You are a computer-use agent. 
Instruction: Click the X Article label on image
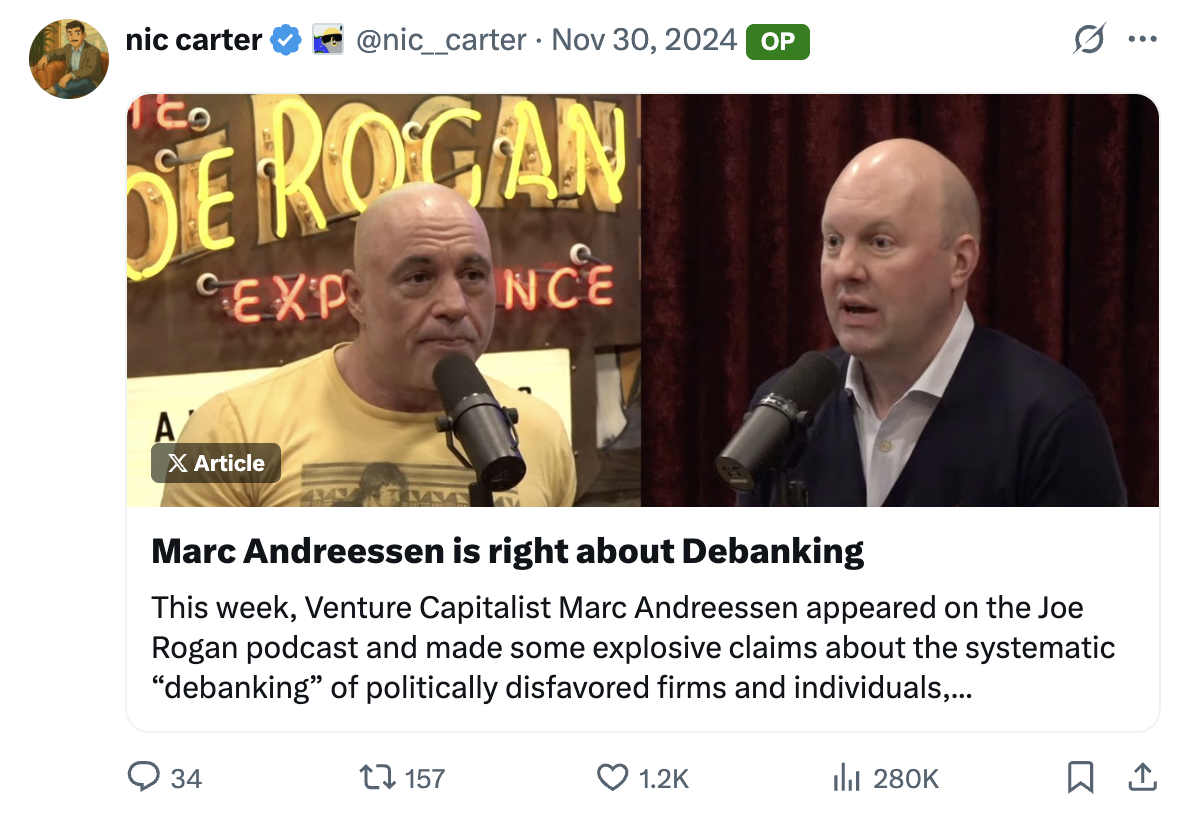pyautogui.click(x=216, y=463)
